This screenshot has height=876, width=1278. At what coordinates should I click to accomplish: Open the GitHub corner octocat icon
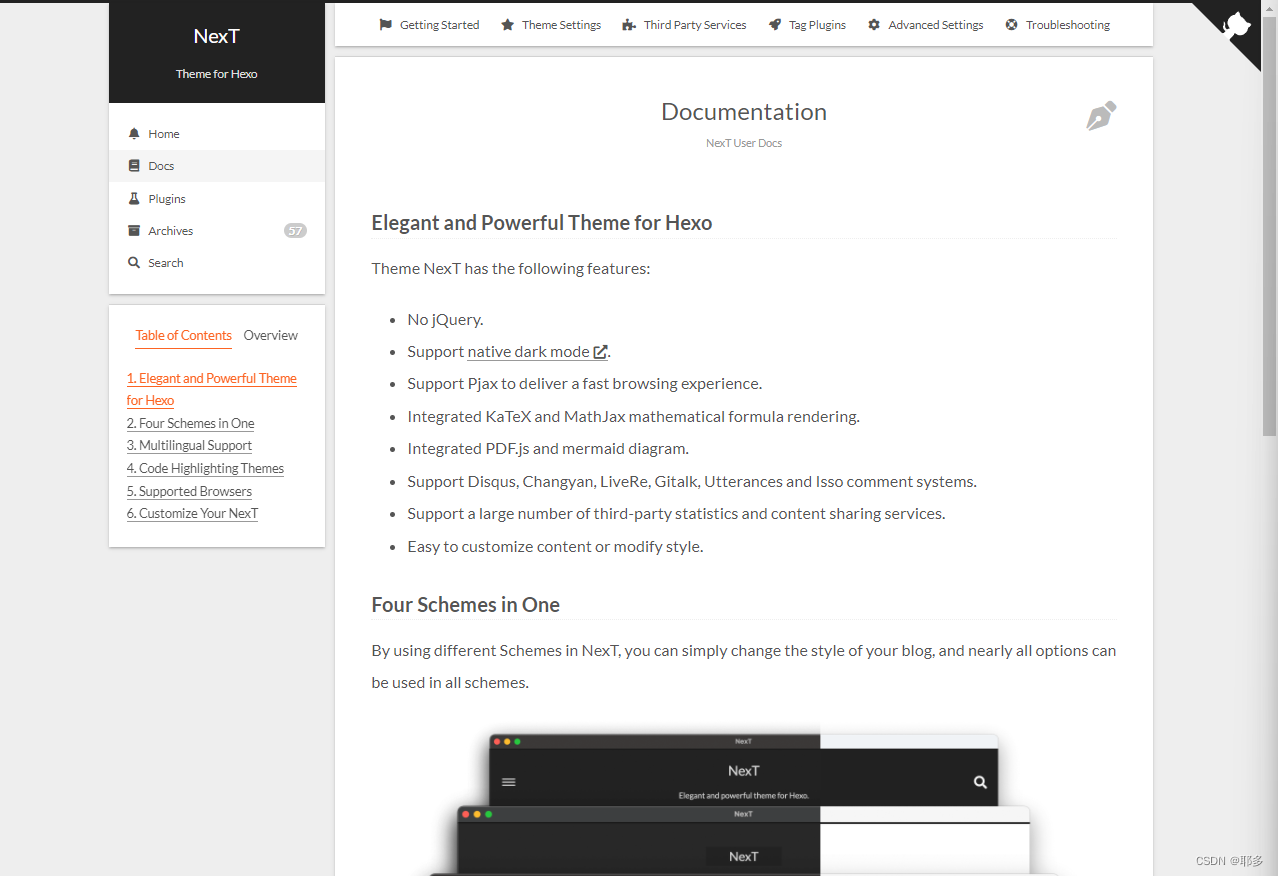click(x=1238, y=26)
